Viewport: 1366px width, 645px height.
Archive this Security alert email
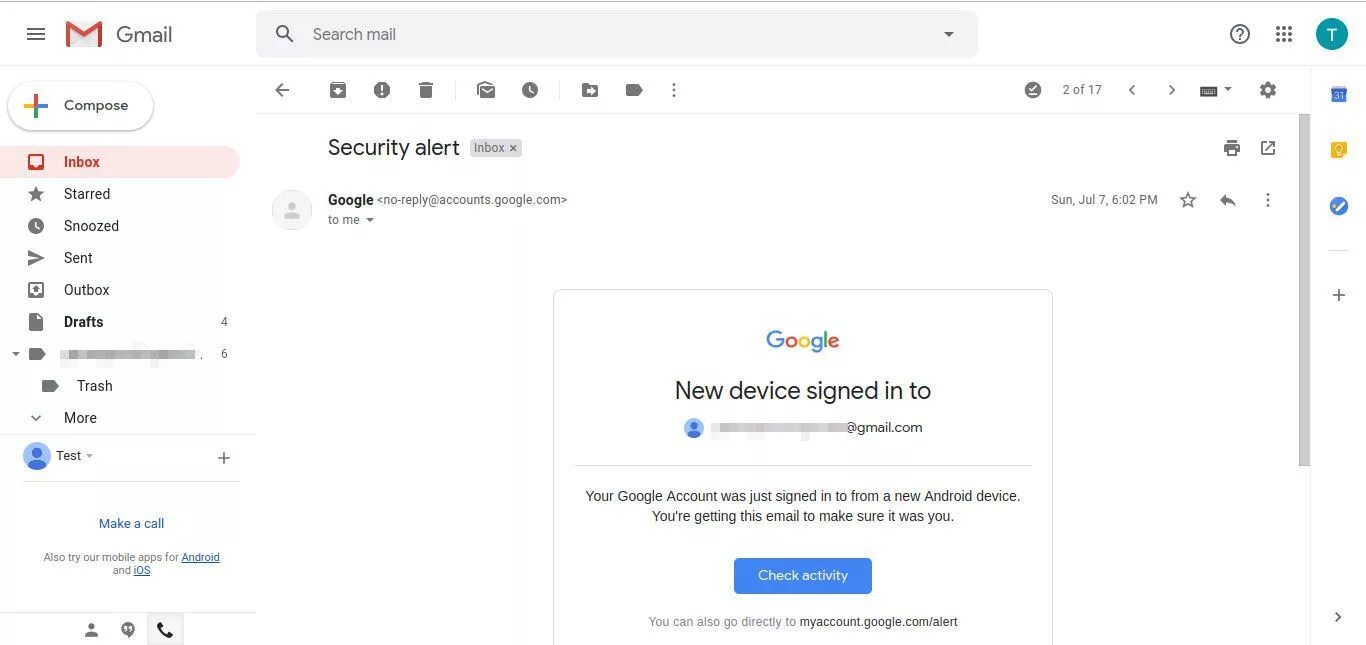point(338,90)
